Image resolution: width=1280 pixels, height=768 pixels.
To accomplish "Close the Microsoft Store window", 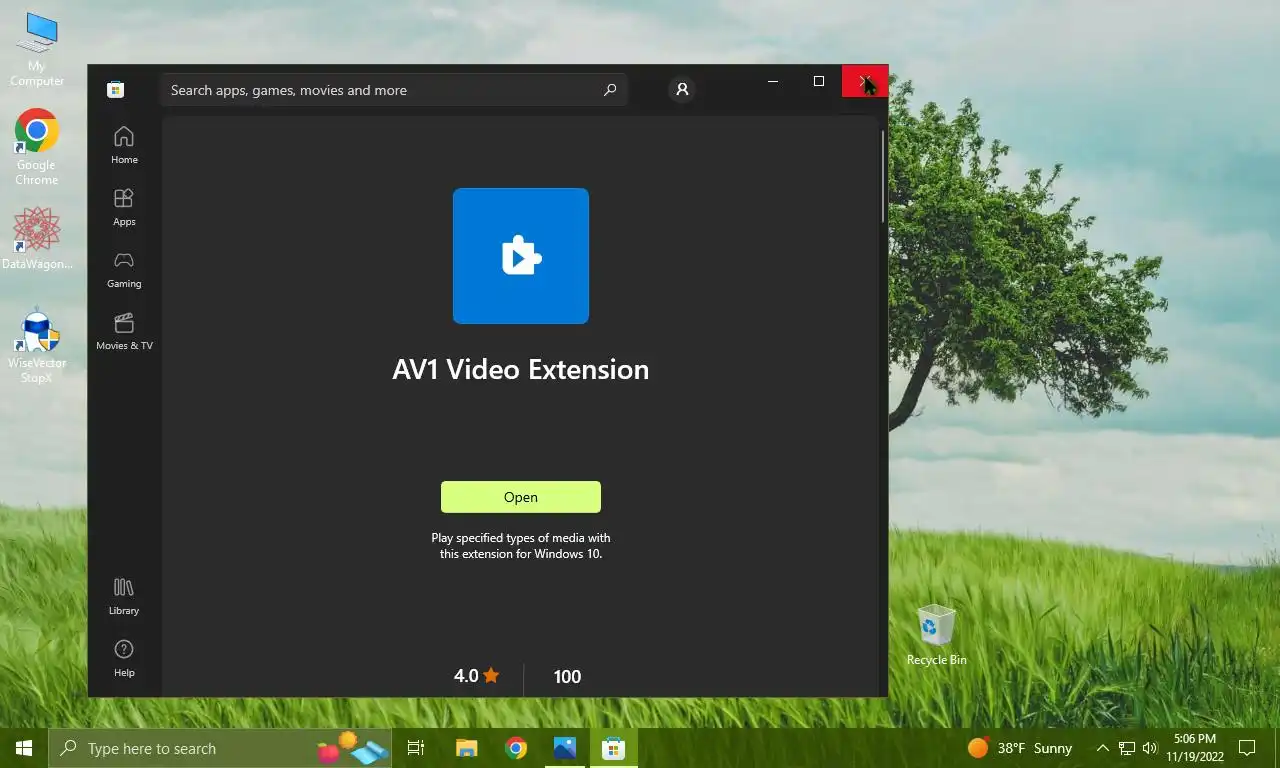I will tap(865, 81).
